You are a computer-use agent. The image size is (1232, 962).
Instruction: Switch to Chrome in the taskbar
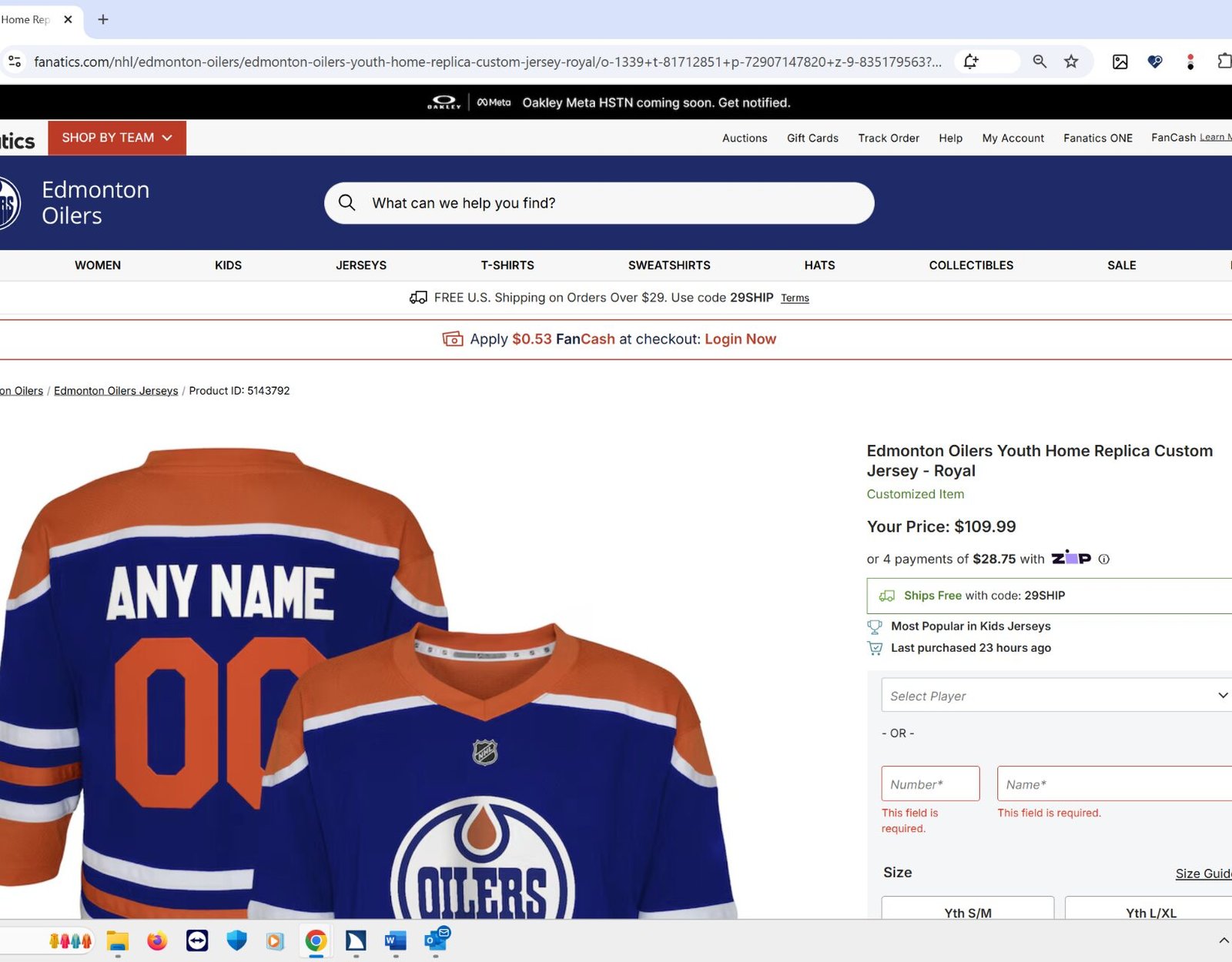pyautogui.click(x=316, y=940)
